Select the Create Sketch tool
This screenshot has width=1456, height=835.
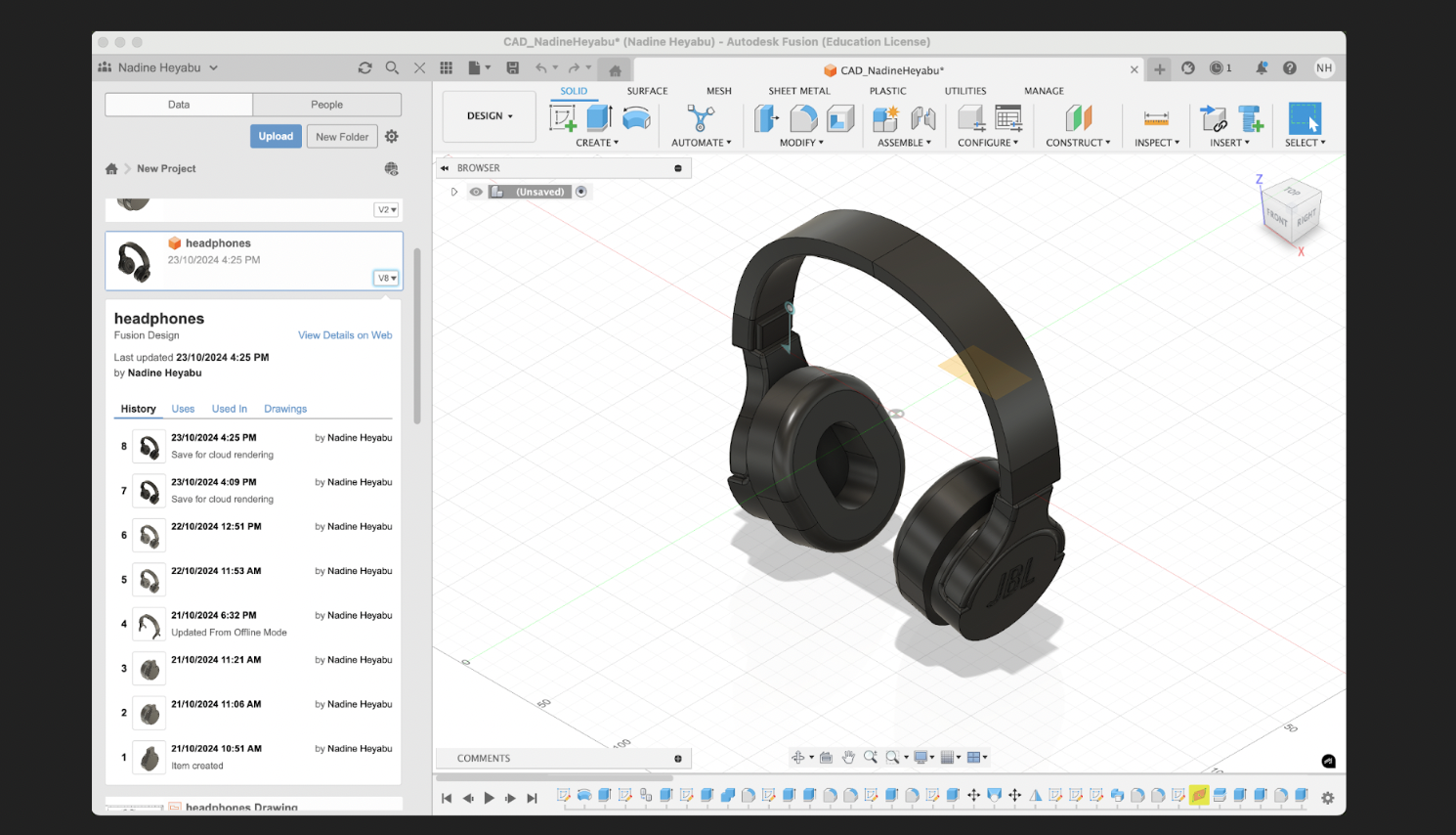[564, 118]
